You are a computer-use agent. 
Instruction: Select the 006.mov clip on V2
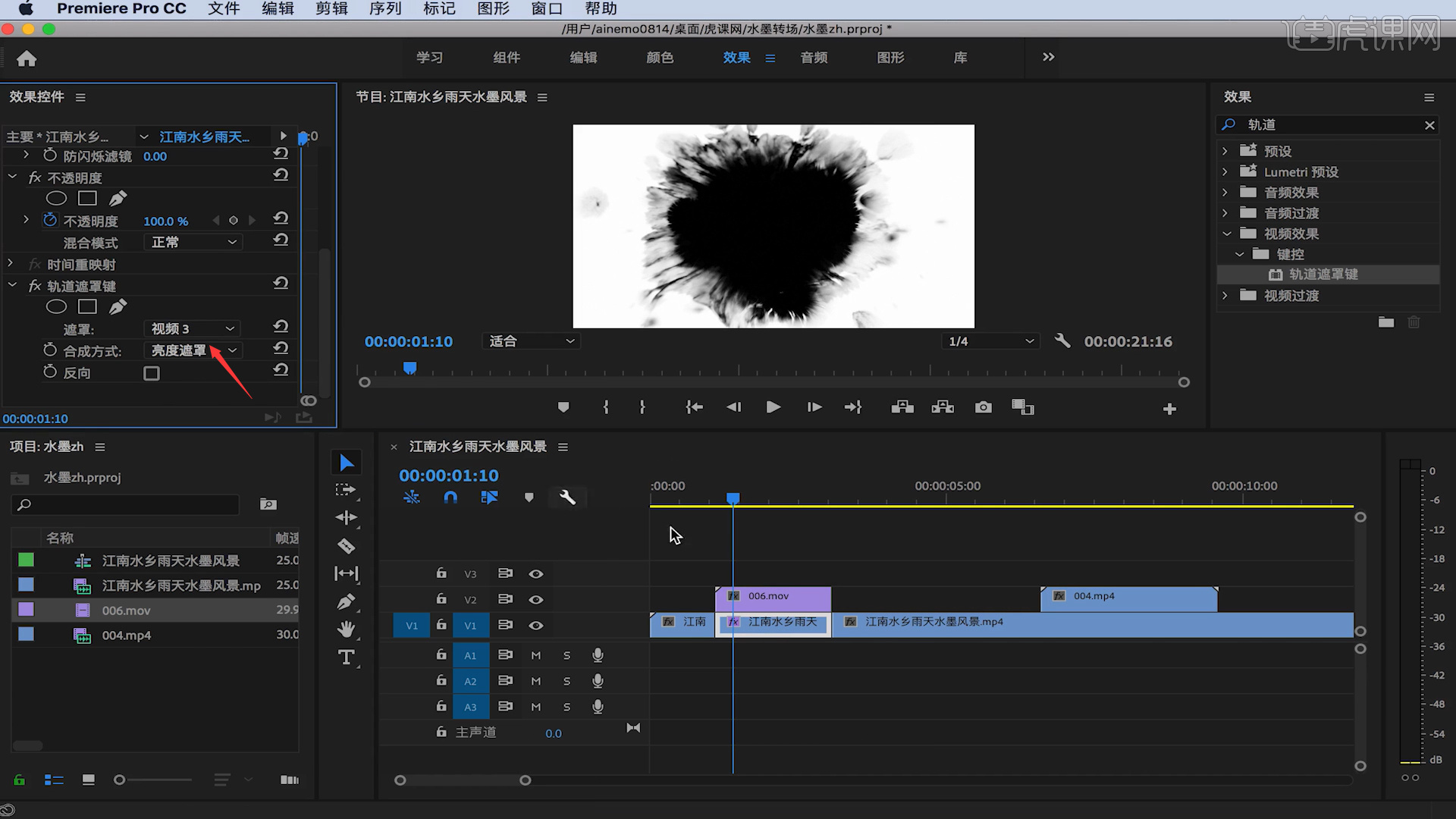click(x=773, y=598)
